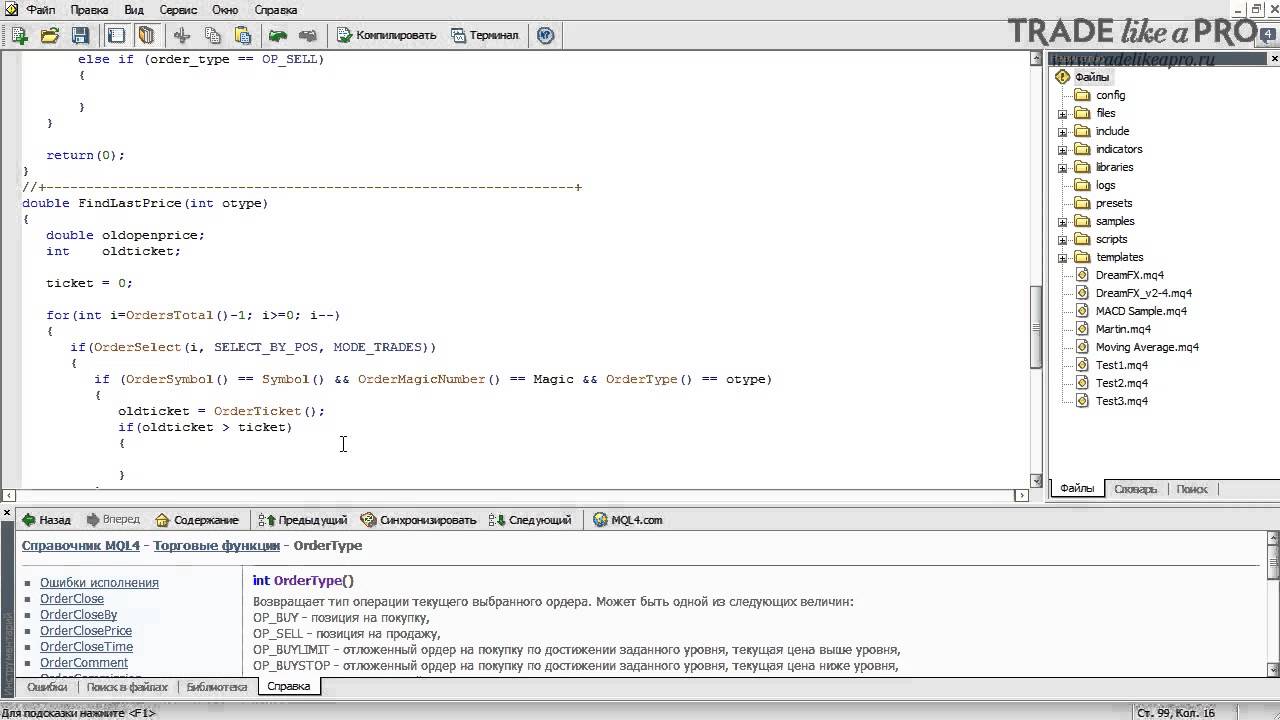Viewport: 1280px width, 720px height.
Task: Select Moving Average.mq4 file
Action: pos(1147,347)
